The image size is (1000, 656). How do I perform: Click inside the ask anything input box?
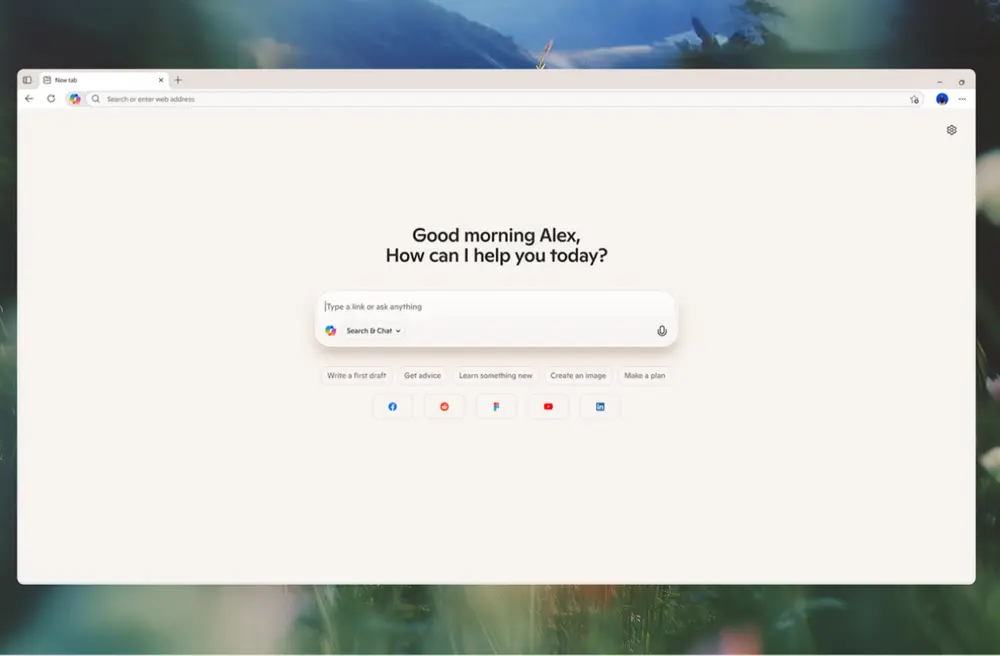tap(450, 307)
